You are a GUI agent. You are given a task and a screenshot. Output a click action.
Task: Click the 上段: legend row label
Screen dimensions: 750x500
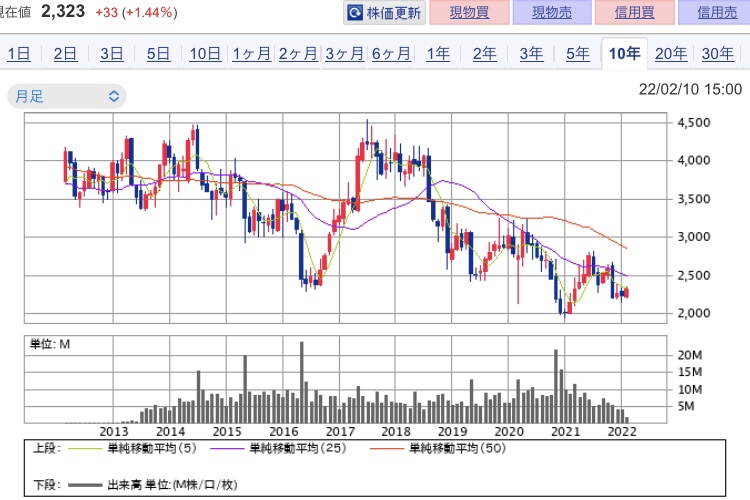point(47,448)
